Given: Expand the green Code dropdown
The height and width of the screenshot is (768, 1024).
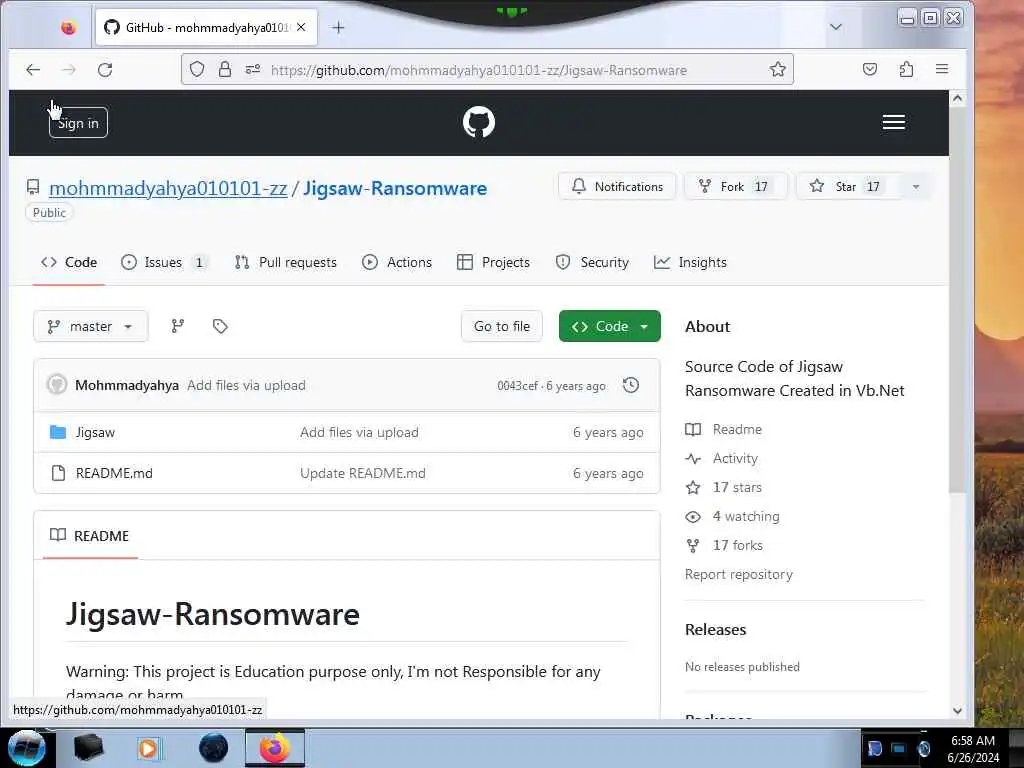Looking at the screenshot, I should [609, 326].
